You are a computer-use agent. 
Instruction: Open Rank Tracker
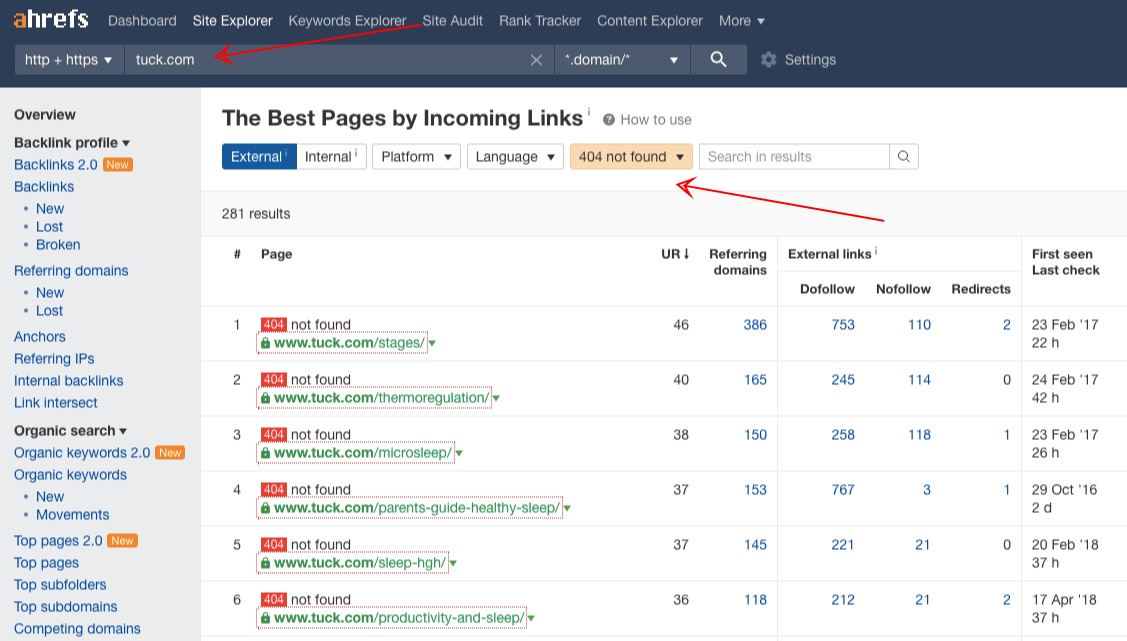[540, 21]
